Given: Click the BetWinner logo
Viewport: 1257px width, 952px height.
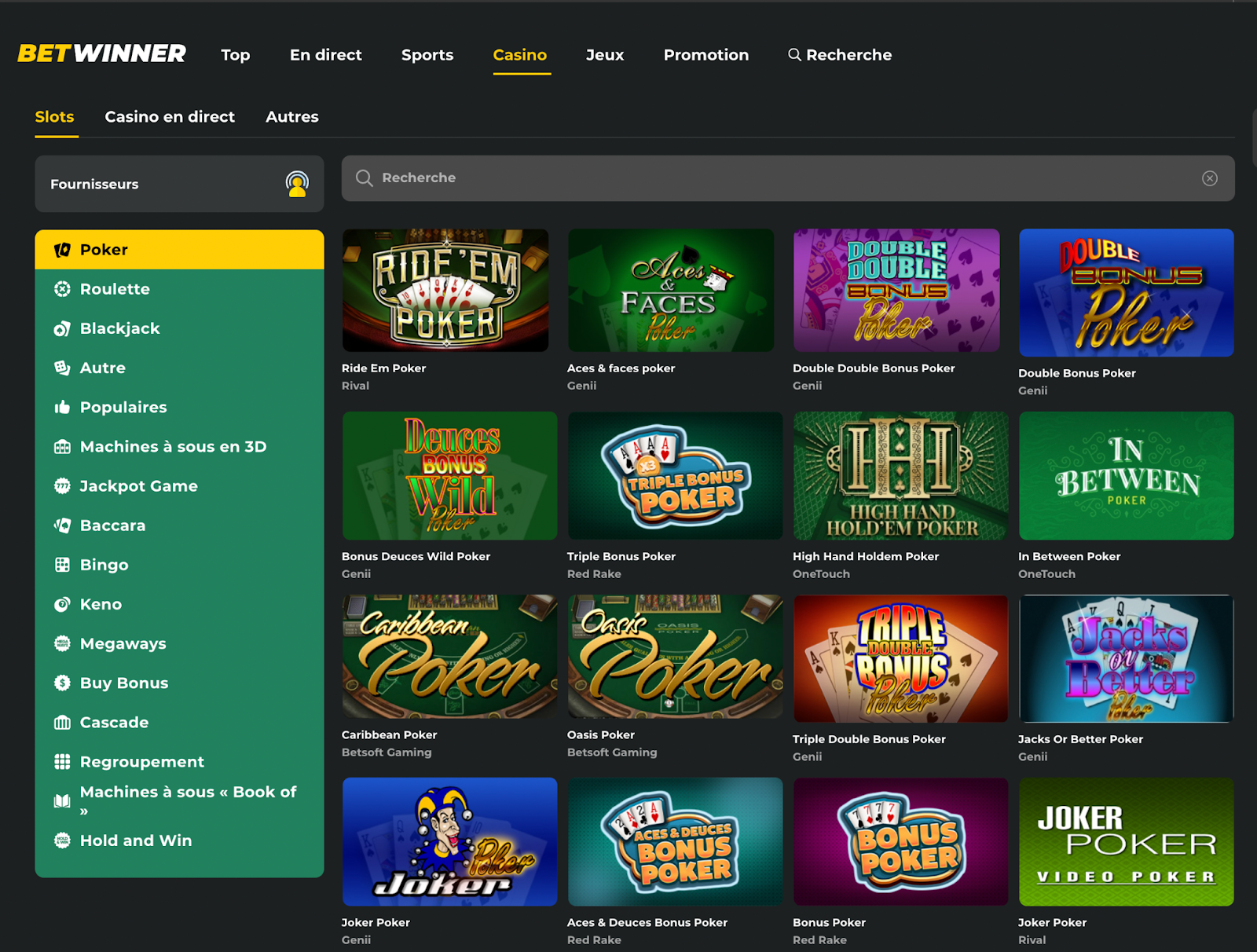Looking at the screenshot, I should click(x=101, y=53).
